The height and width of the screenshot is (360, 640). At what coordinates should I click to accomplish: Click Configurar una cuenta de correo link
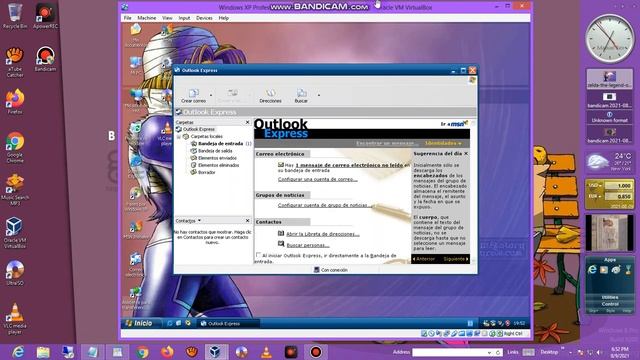click(x=318, y=179)
